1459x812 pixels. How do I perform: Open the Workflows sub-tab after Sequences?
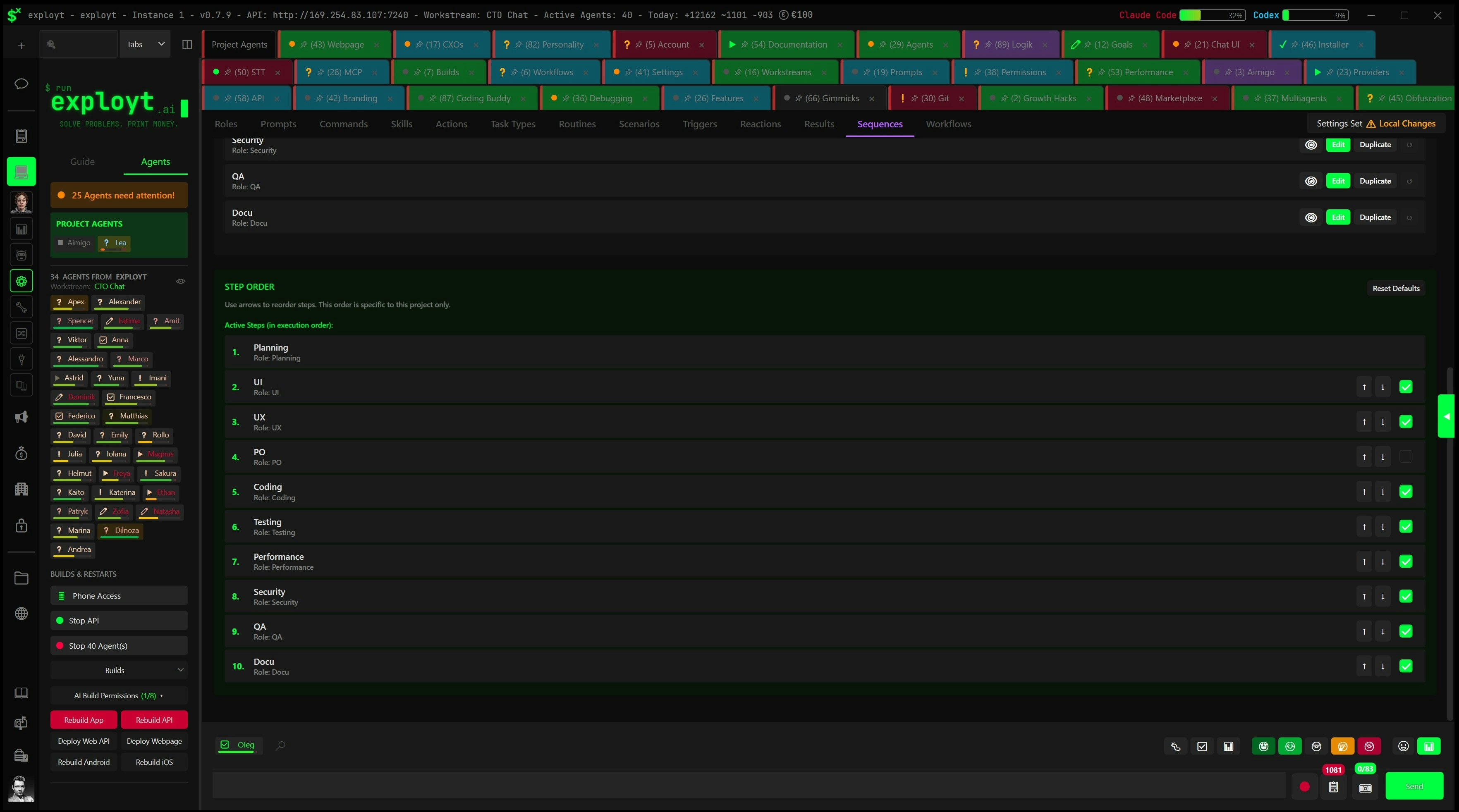pos(948,124)
